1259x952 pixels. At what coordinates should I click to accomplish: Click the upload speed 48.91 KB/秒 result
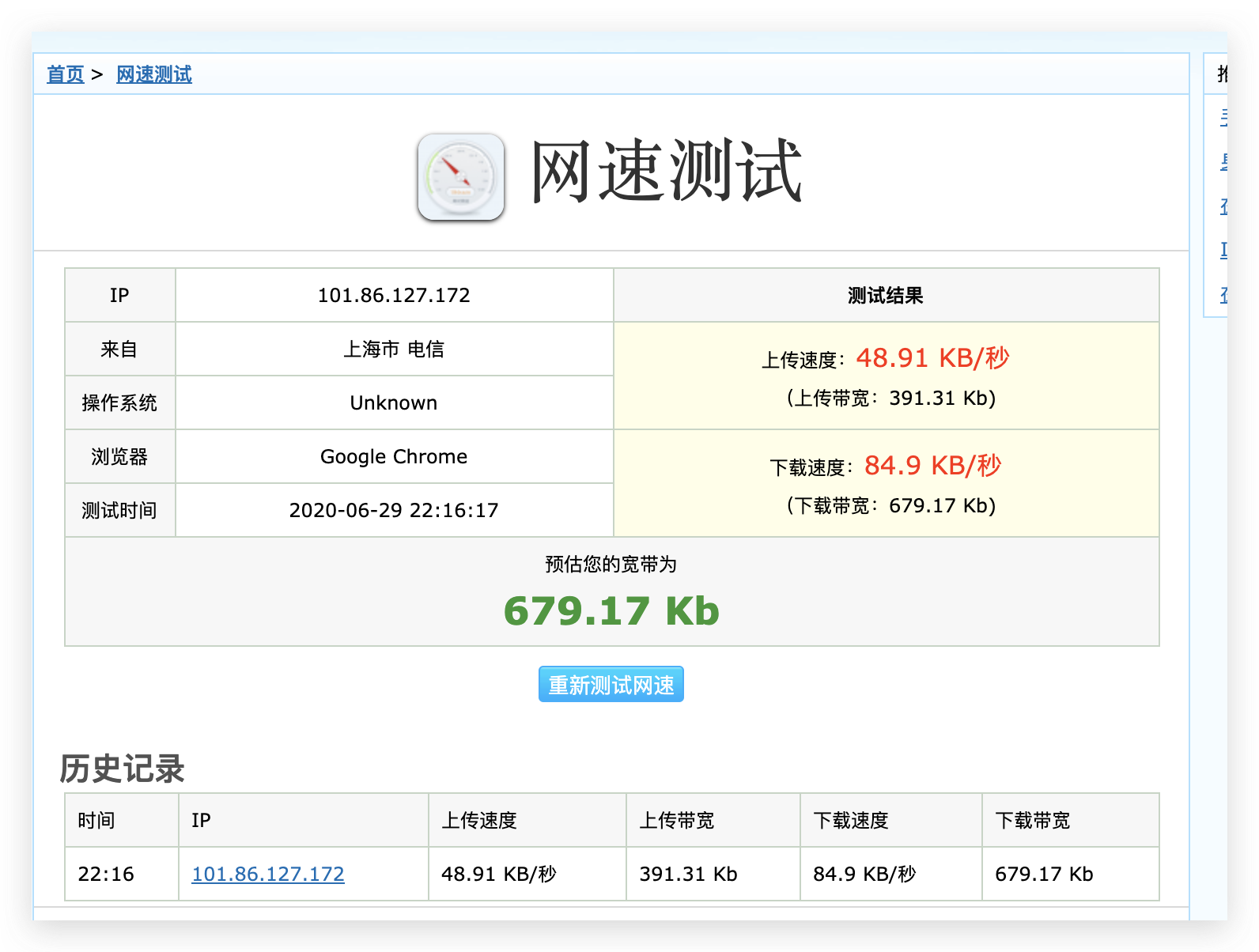(x=933, y=358)
